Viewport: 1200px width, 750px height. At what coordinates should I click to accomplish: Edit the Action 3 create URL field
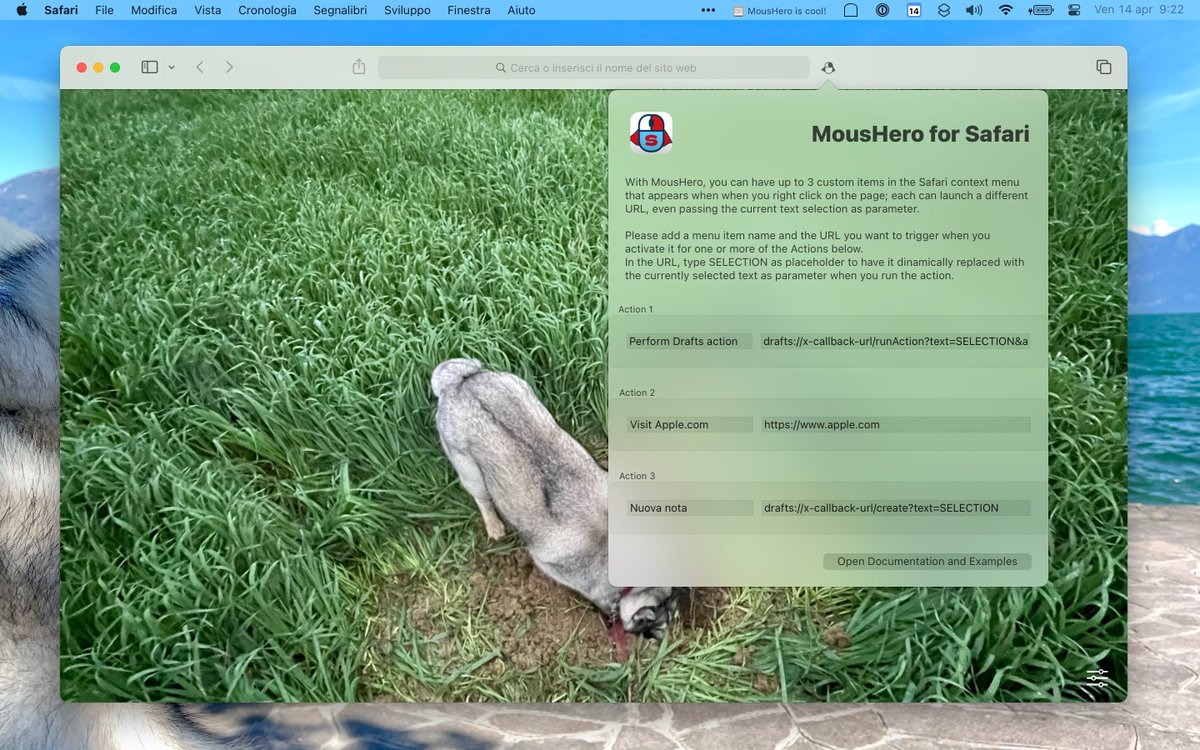click(896, 508)
